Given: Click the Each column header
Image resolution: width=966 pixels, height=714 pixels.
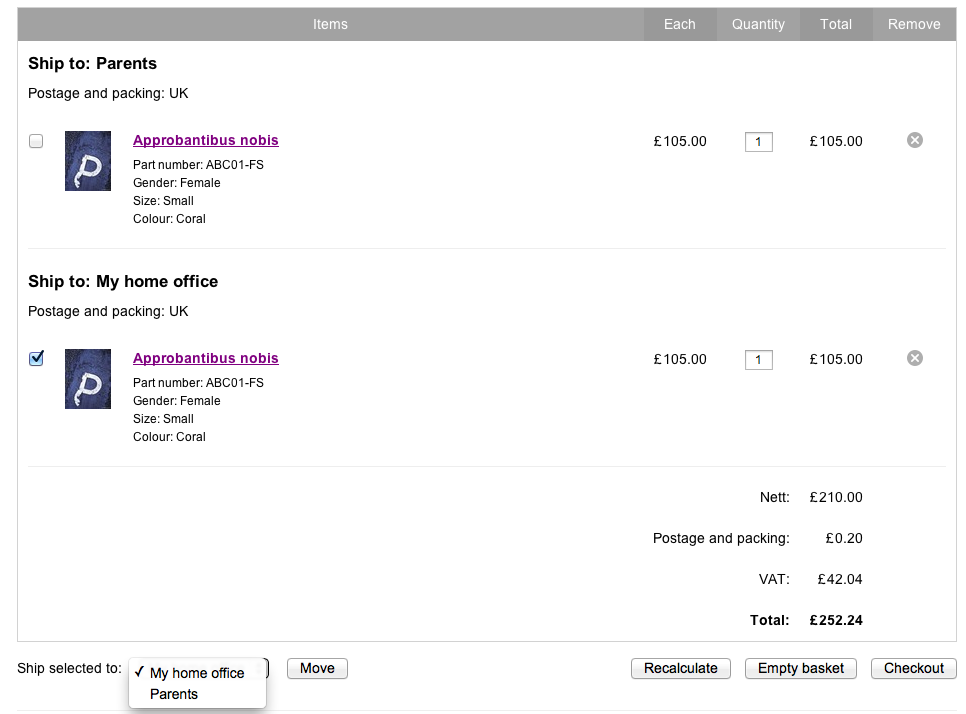Looking at the screenshot, I should pos(679,24).
